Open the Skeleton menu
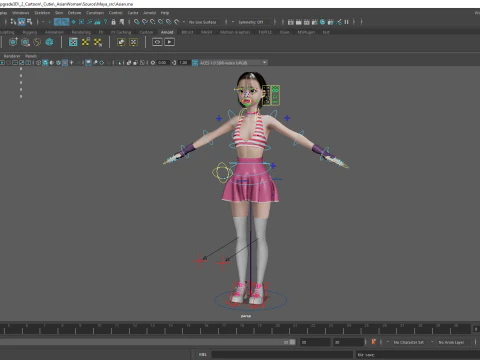Screen dimensions: 480x360 (x=42, y=13)
